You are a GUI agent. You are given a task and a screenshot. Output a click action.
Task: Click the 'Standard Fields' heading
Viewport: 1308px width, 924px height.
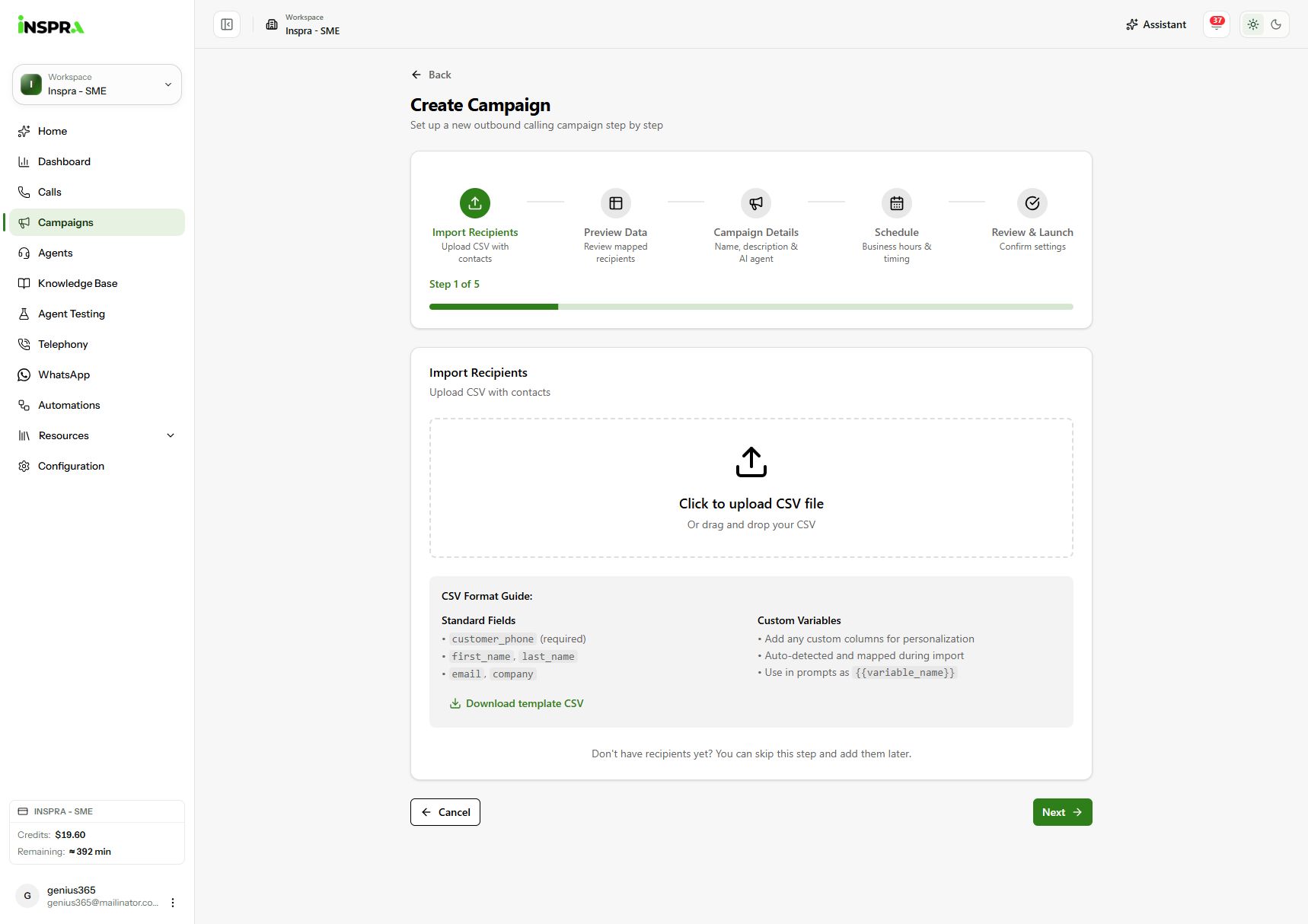(x=478, y=620)
